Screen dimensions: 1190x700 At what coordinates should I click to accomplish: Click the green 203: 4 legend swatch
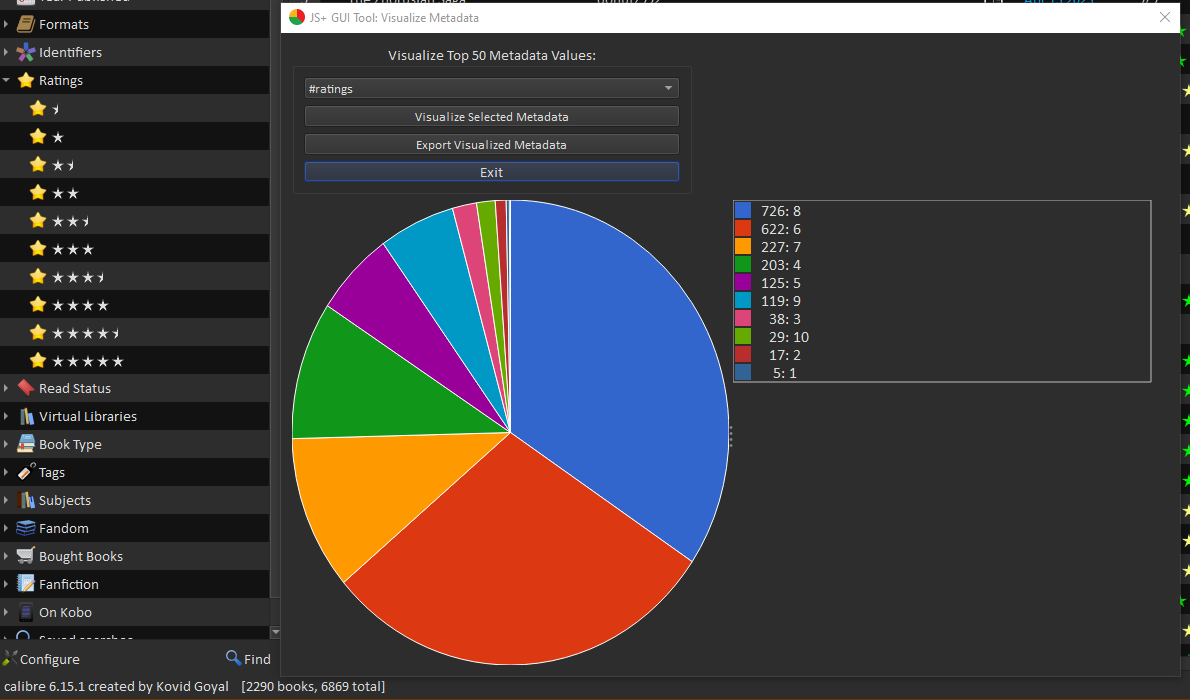point(743,264)
